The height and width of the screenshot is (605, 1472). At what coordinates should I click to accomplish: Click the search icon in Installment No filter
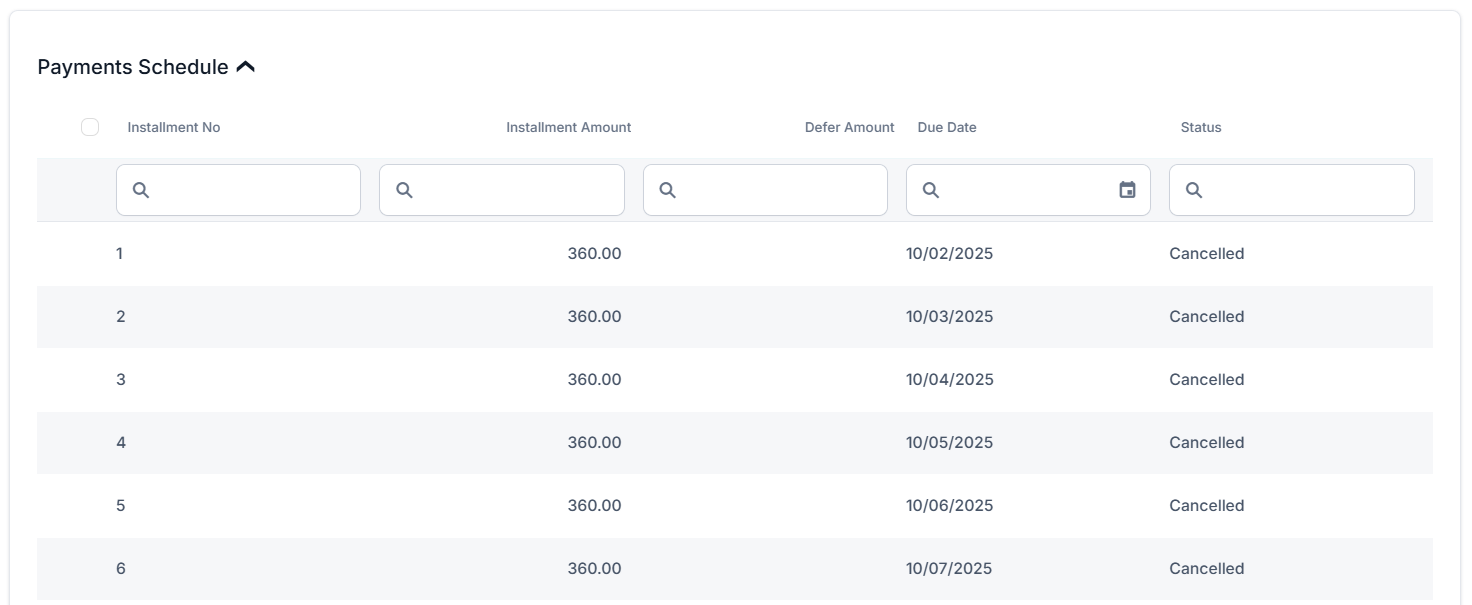pyautogui.click(x=141, y=190)
